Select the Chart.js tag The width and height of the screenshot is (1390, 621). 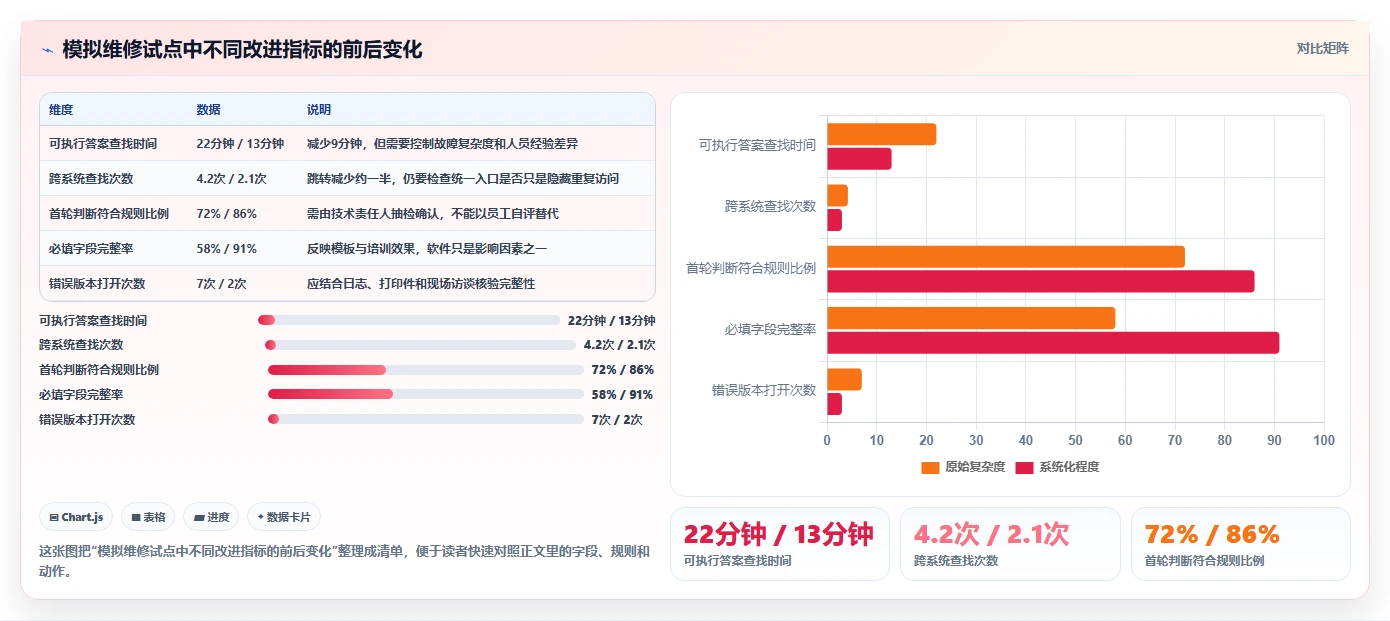76,517
